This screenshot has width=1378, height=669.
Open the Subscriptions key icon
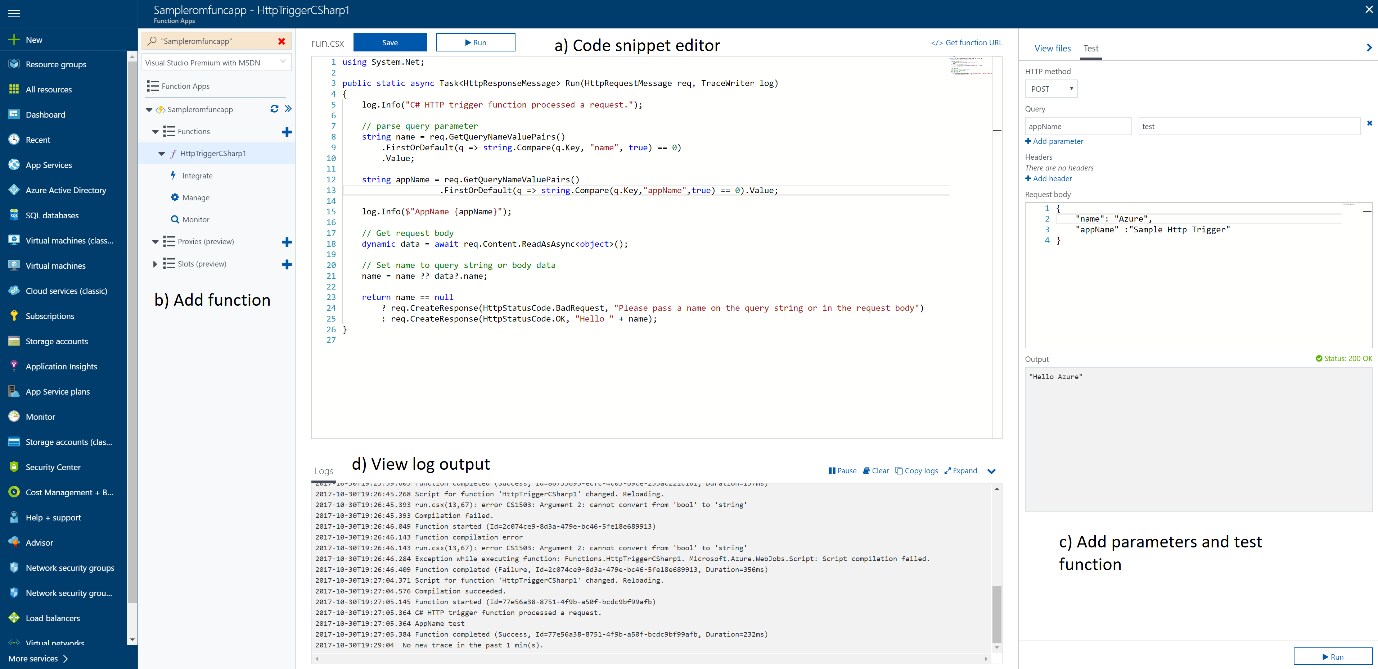pos(14,316)
